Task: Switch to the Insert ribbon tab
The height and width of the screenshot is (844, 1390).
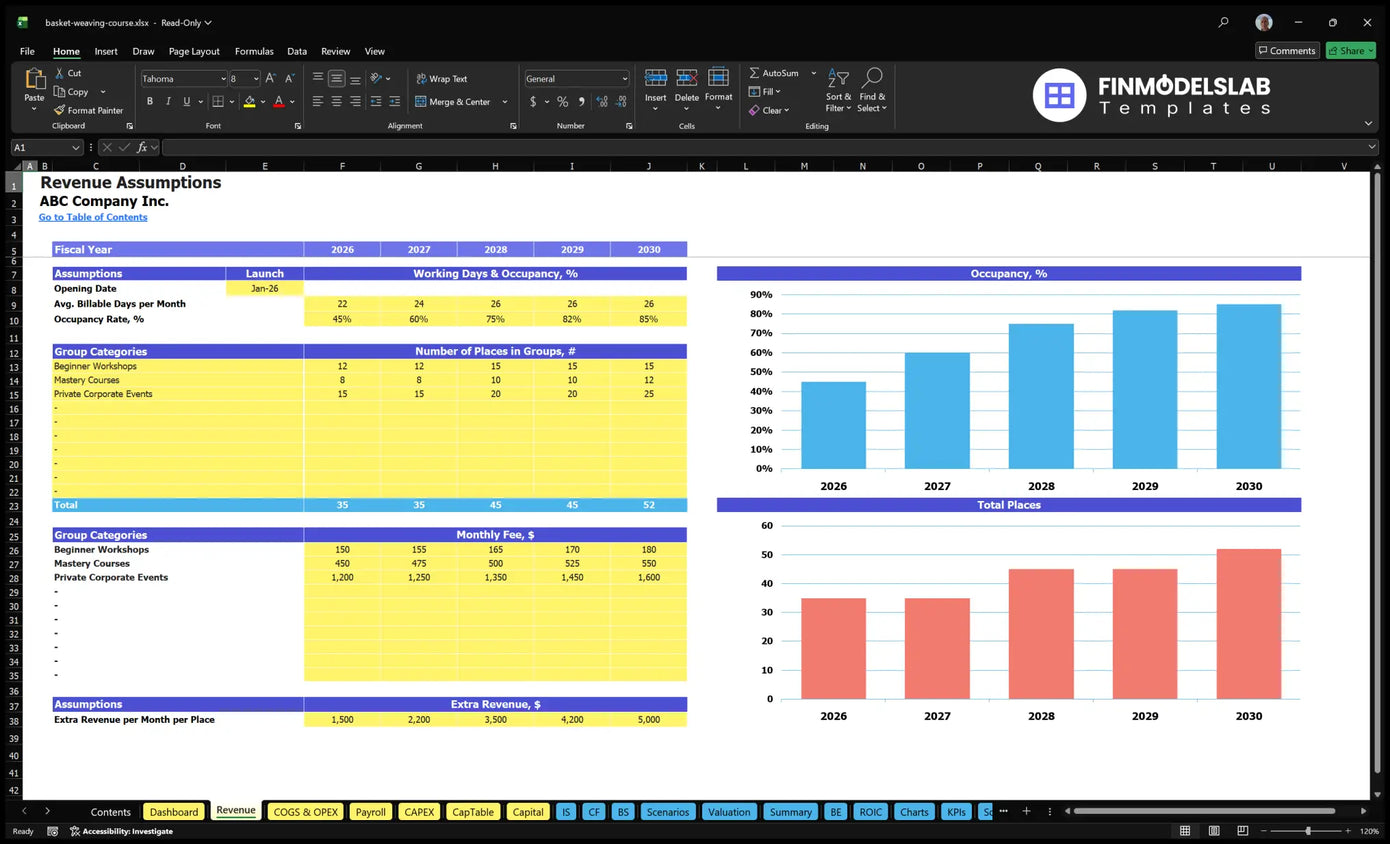Action: [106, 51]
